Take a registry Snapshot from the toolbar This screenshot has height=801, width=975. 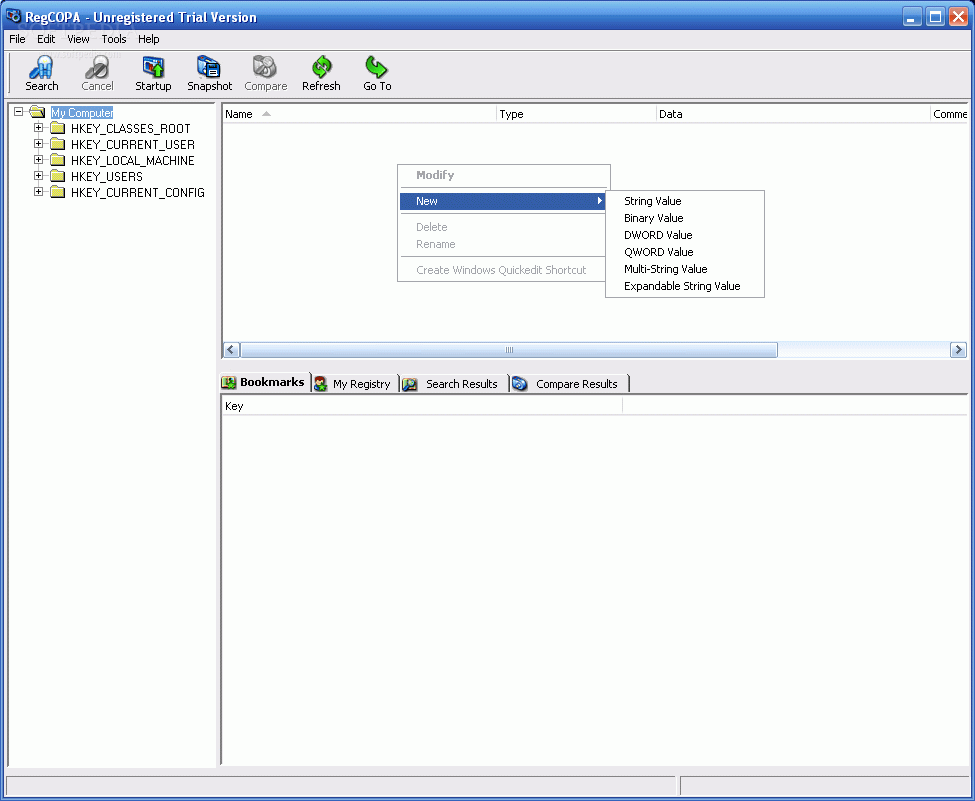pos(209,67)
